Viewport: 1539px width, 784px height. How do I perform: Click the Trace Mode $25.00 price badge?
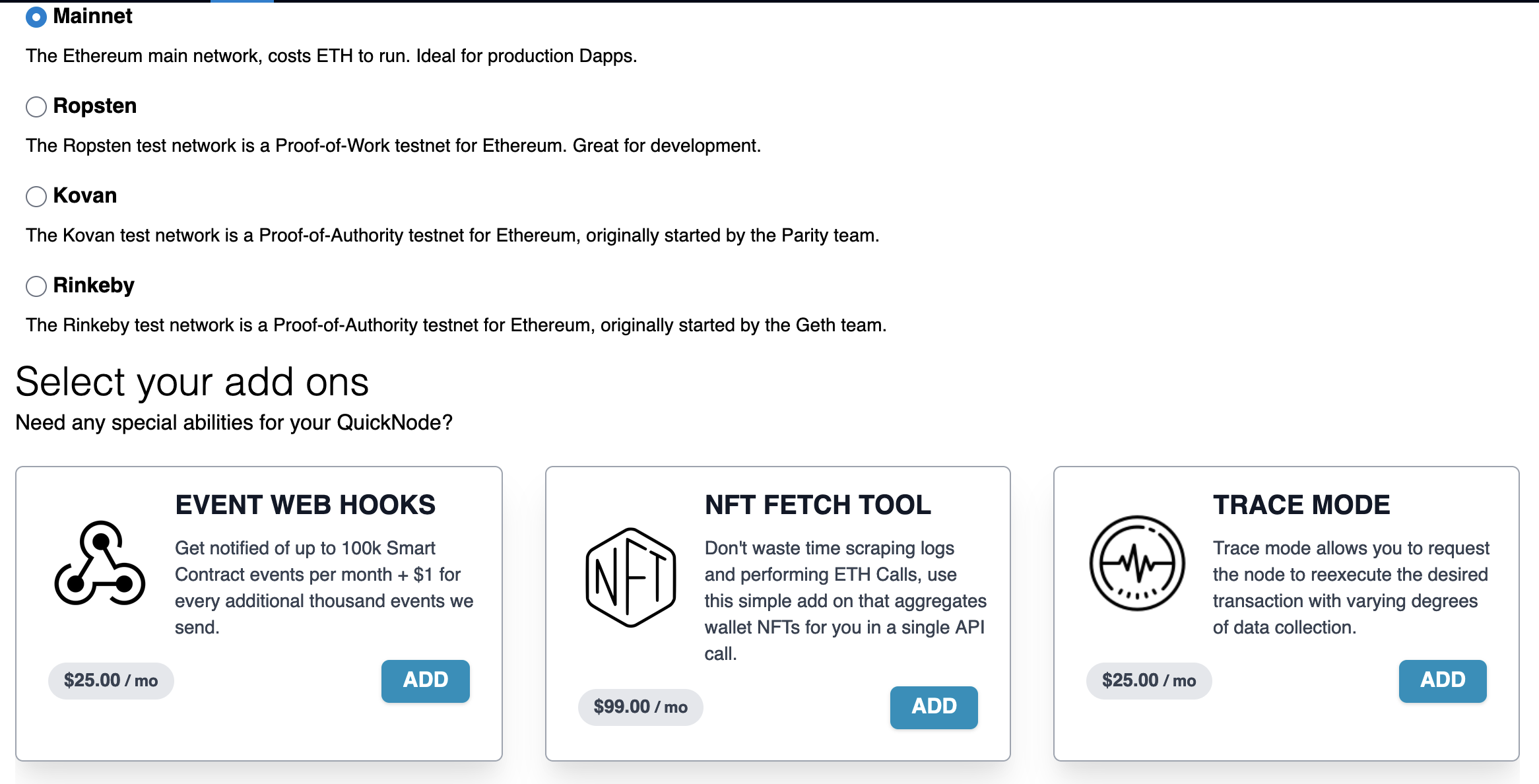point(1149,680)
